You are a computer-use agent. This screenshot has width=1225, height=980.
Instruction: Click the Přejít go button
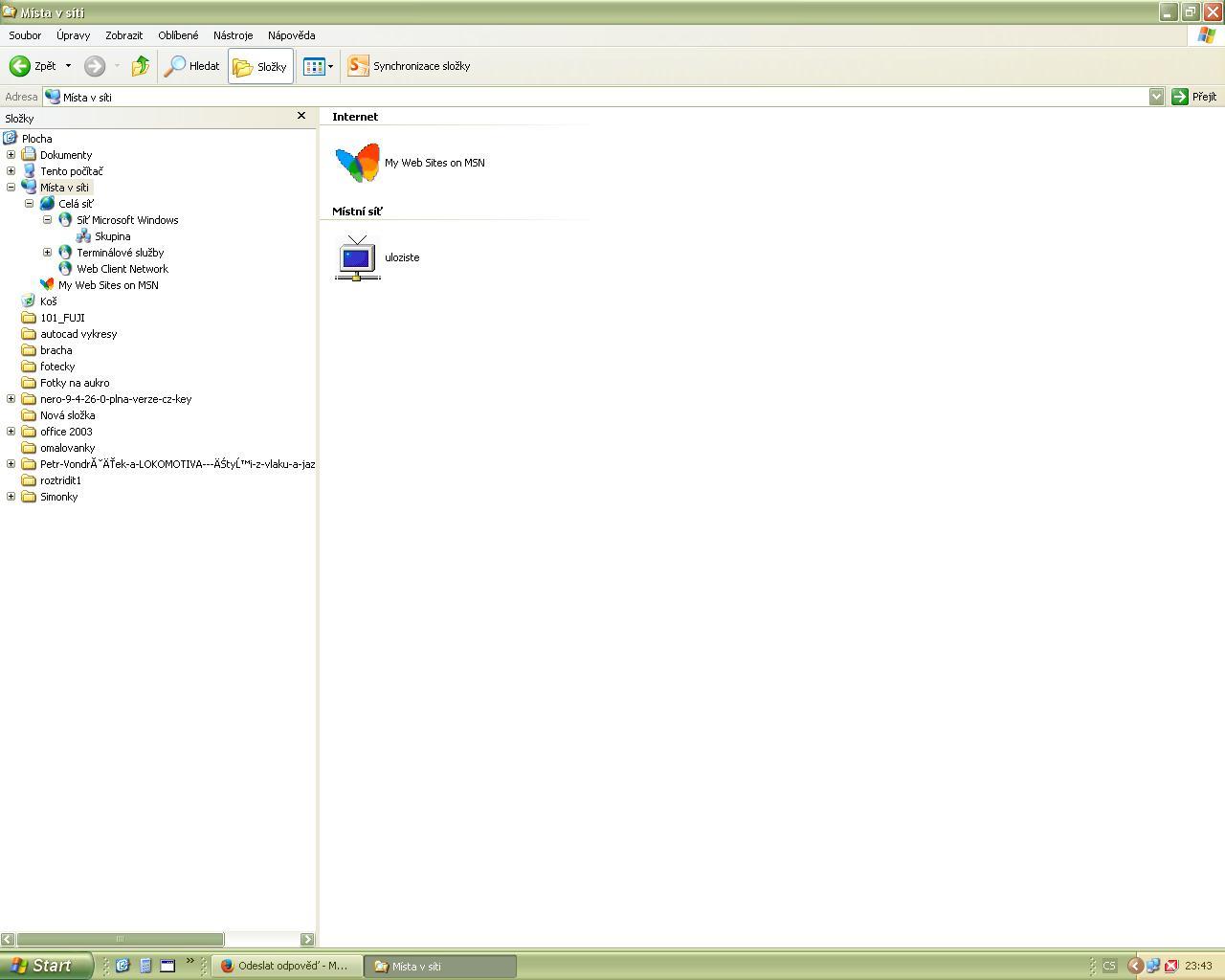click(1194, 97)
